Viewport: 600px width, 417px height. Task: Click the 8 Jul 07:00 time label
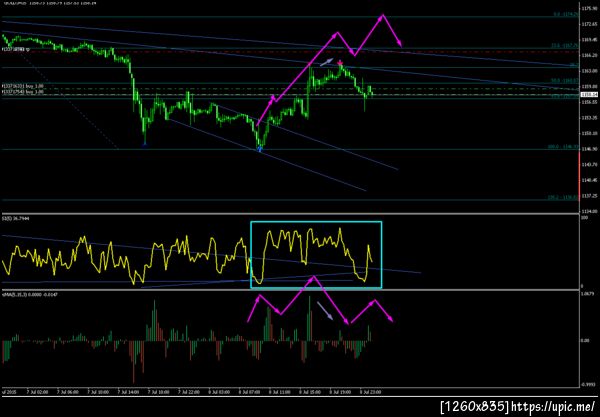[x=249, y=392]
